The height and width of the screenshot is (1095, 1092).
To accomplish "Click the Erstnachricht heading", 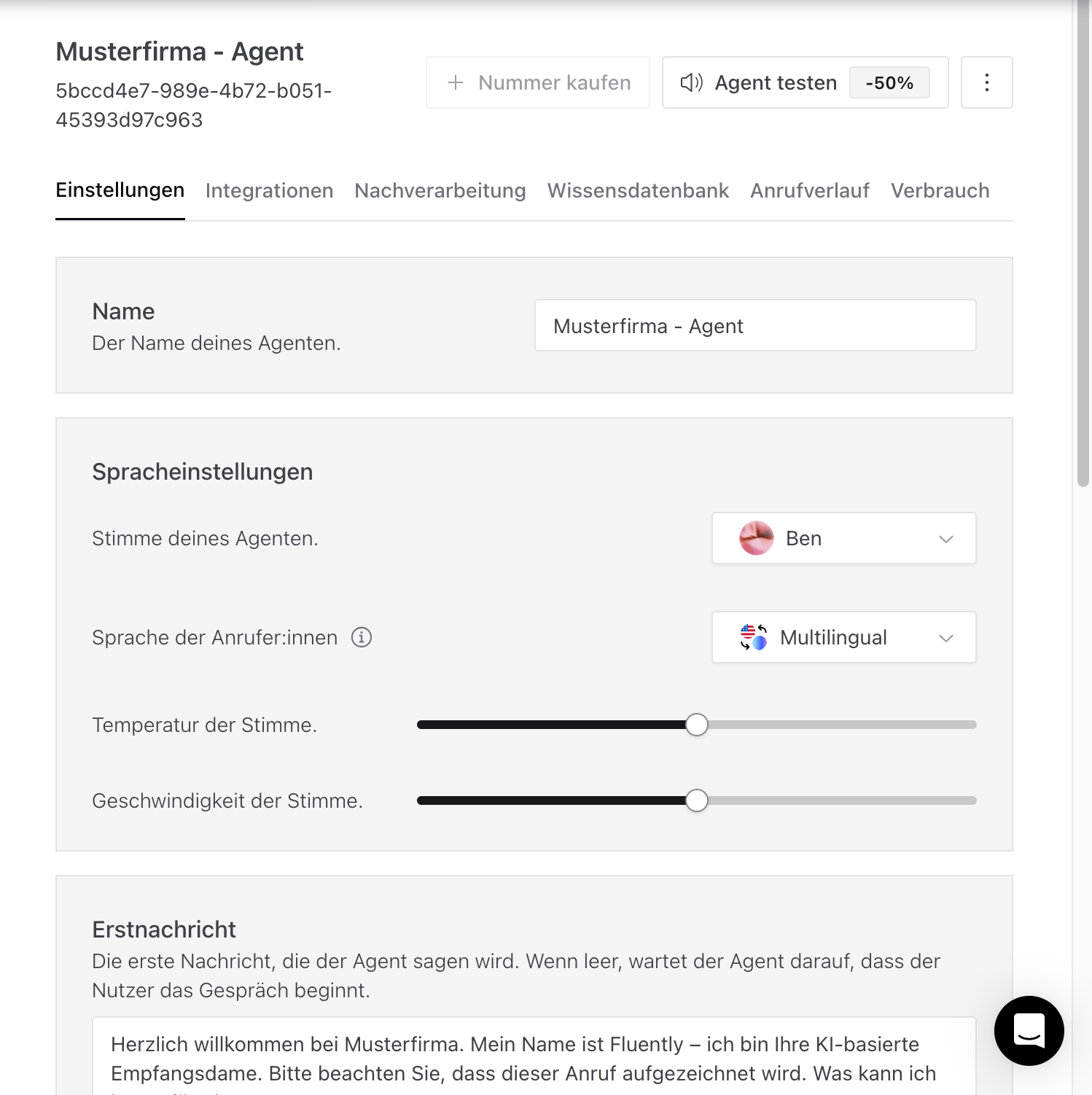I will (164, 930).
